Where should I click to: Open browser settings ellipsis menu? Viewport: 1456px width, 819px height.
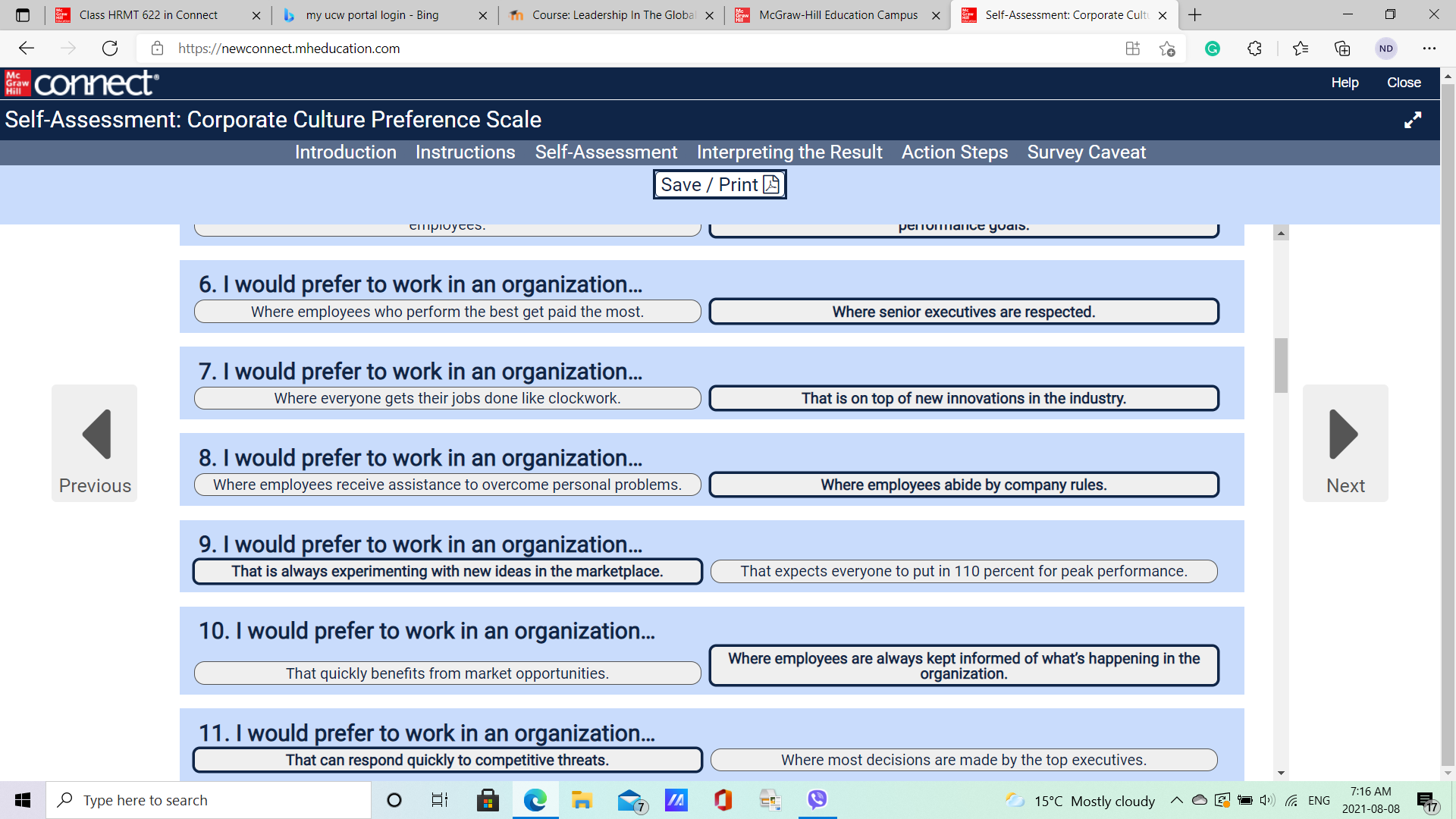[x=1429, y=49]
